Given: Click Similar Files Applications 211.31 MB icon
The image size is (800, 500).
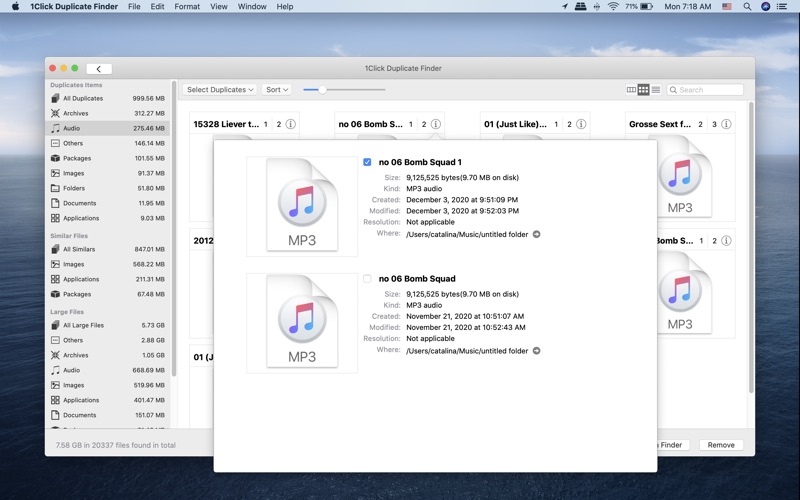Looking at the screenshot, I should tap(55, 279).
